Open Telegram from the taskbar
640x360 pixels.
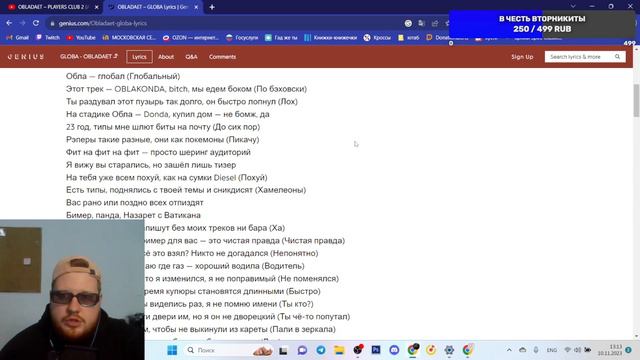click(x=321, y=350)
